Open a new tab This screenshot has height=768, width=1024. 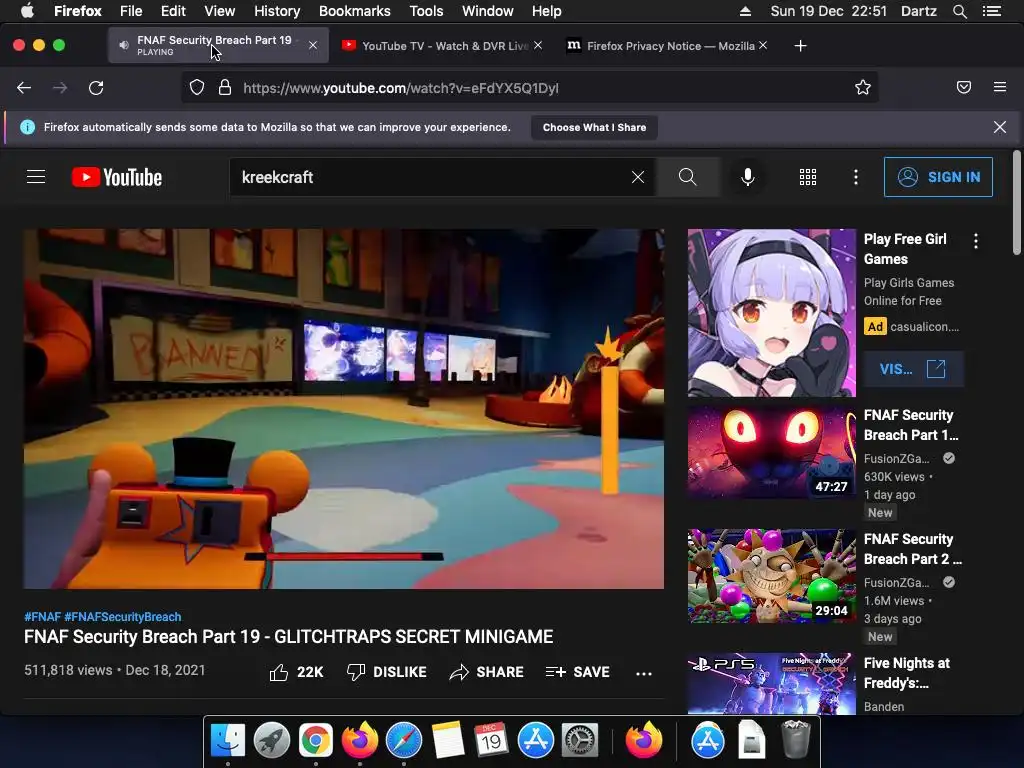(801, 46)
